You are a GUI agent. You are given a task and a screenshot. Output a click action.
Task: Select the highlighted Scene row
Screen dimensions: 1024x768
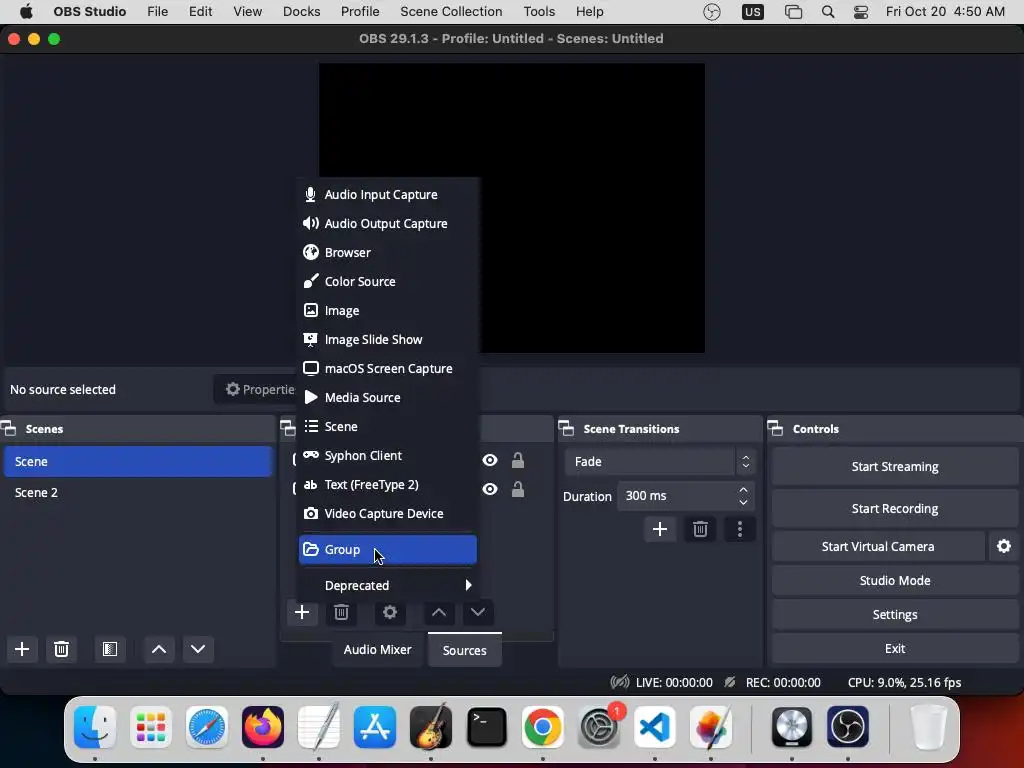138,462
